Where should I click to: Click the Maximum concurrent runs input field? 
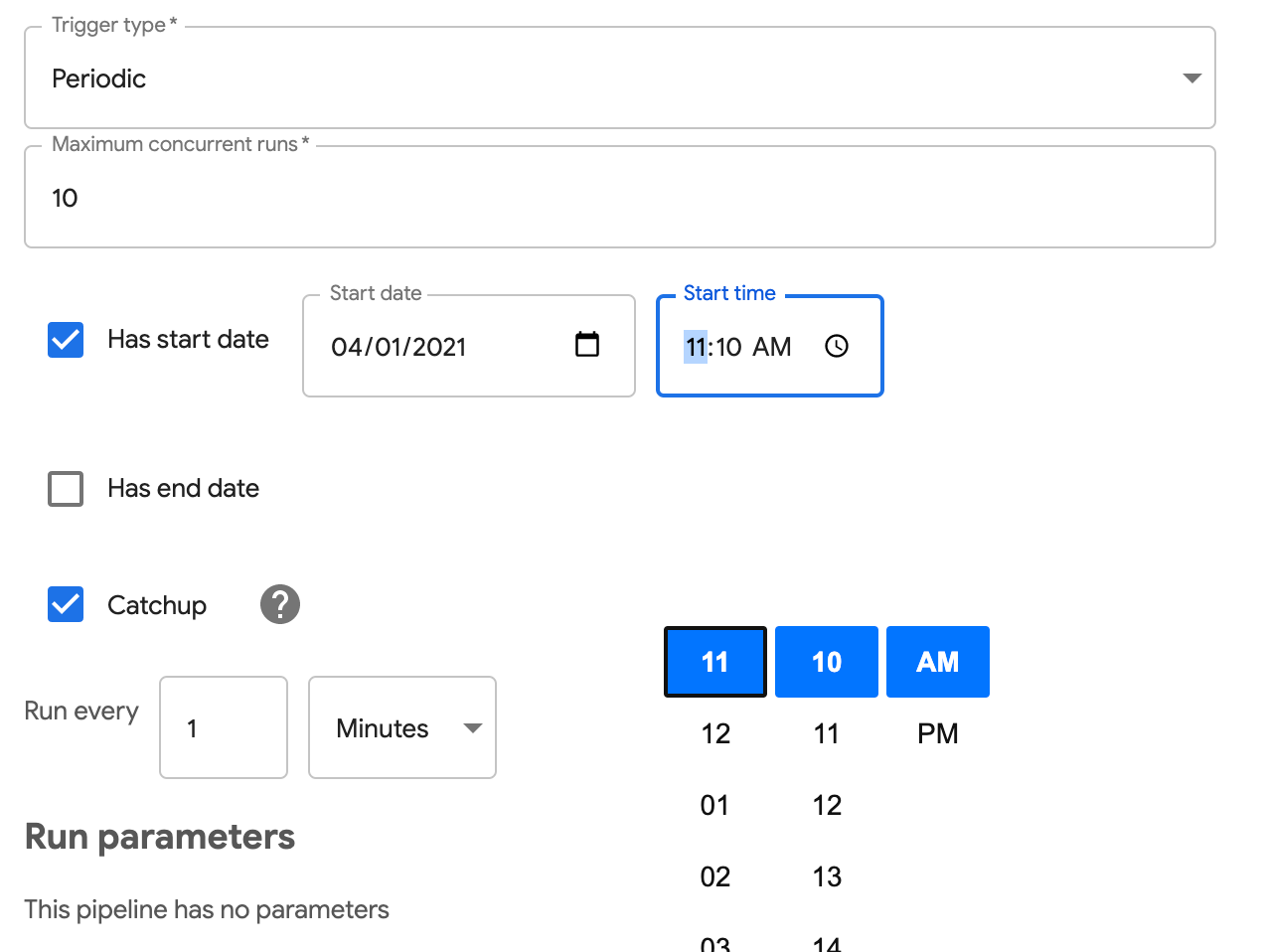(x=620, y=197)
